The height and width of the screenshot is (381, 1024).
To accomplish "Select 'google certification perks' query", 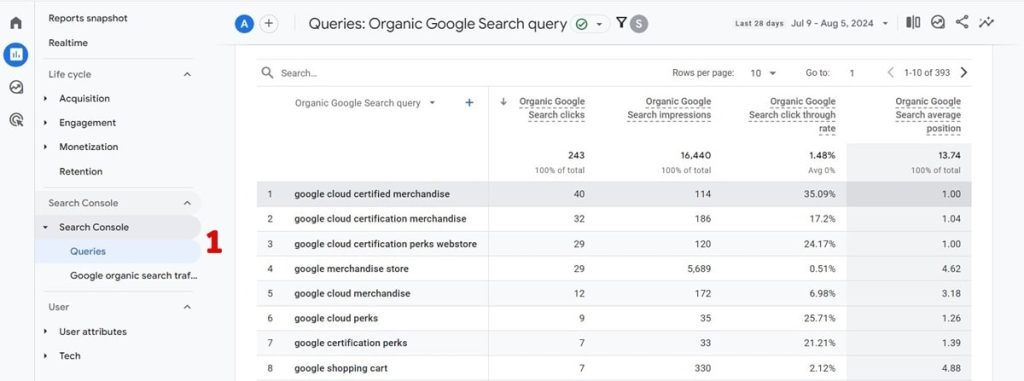I will coord(351,343).
